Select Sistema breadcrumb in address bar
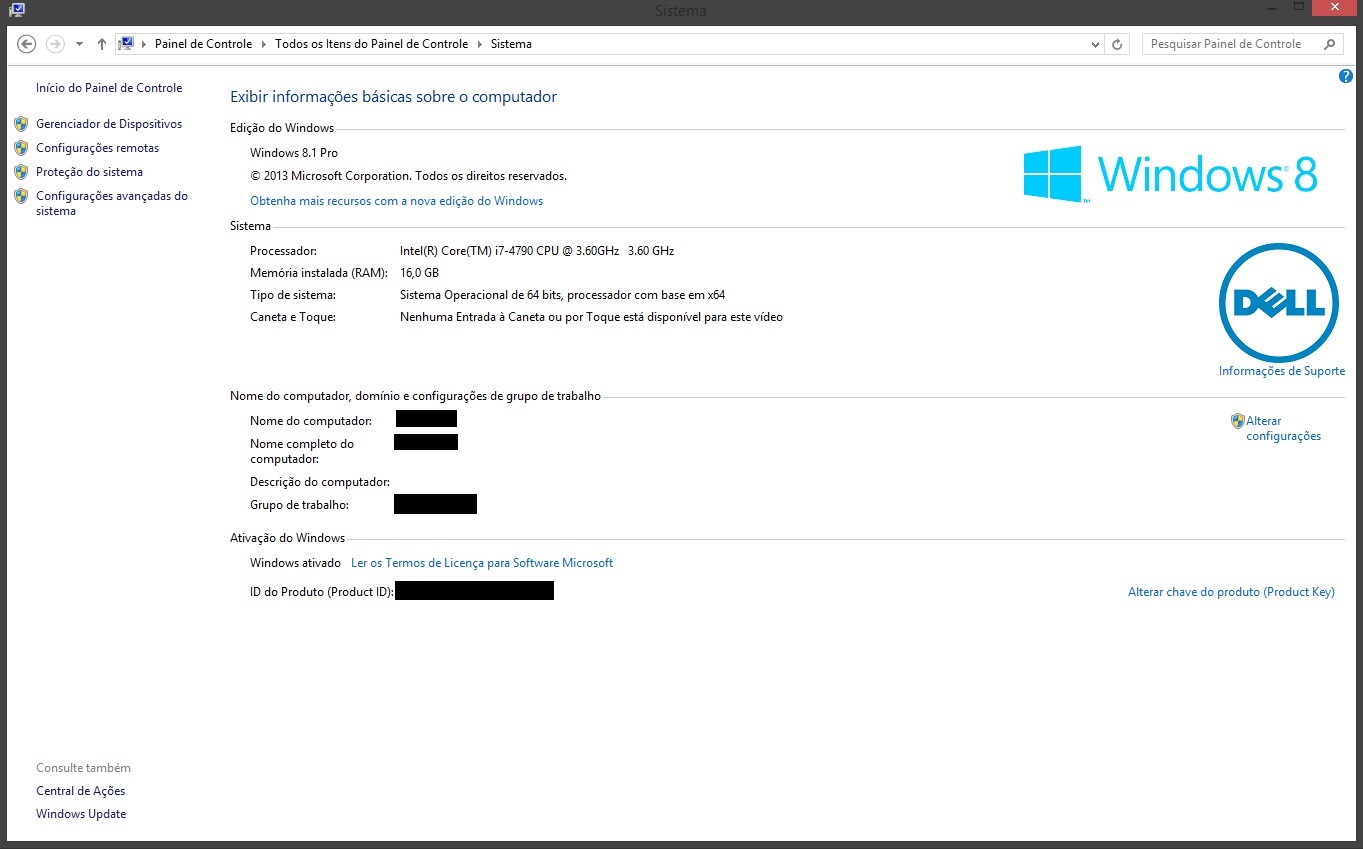Image resolution: width=1363 pixels, height=849 pixels. tap(511, 44)
